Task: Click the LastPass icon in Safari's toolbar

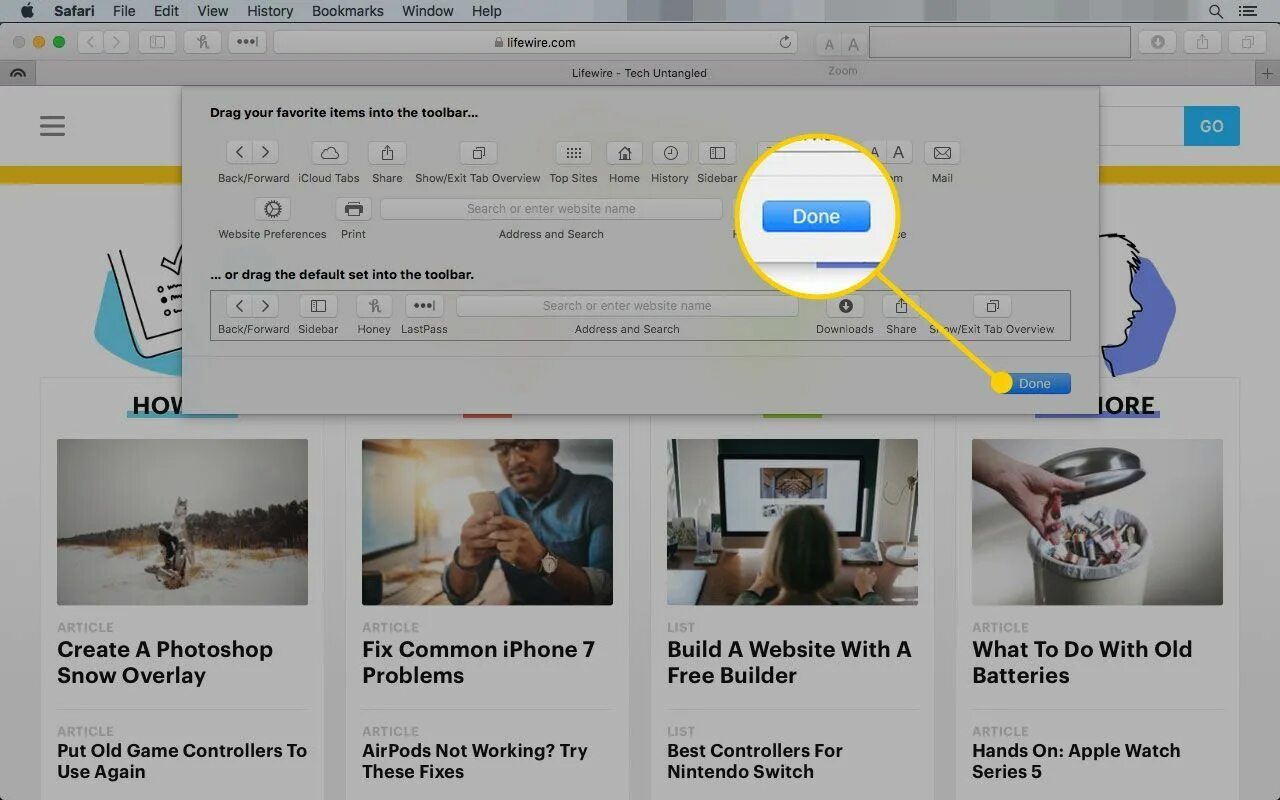Action: point(247,42)
